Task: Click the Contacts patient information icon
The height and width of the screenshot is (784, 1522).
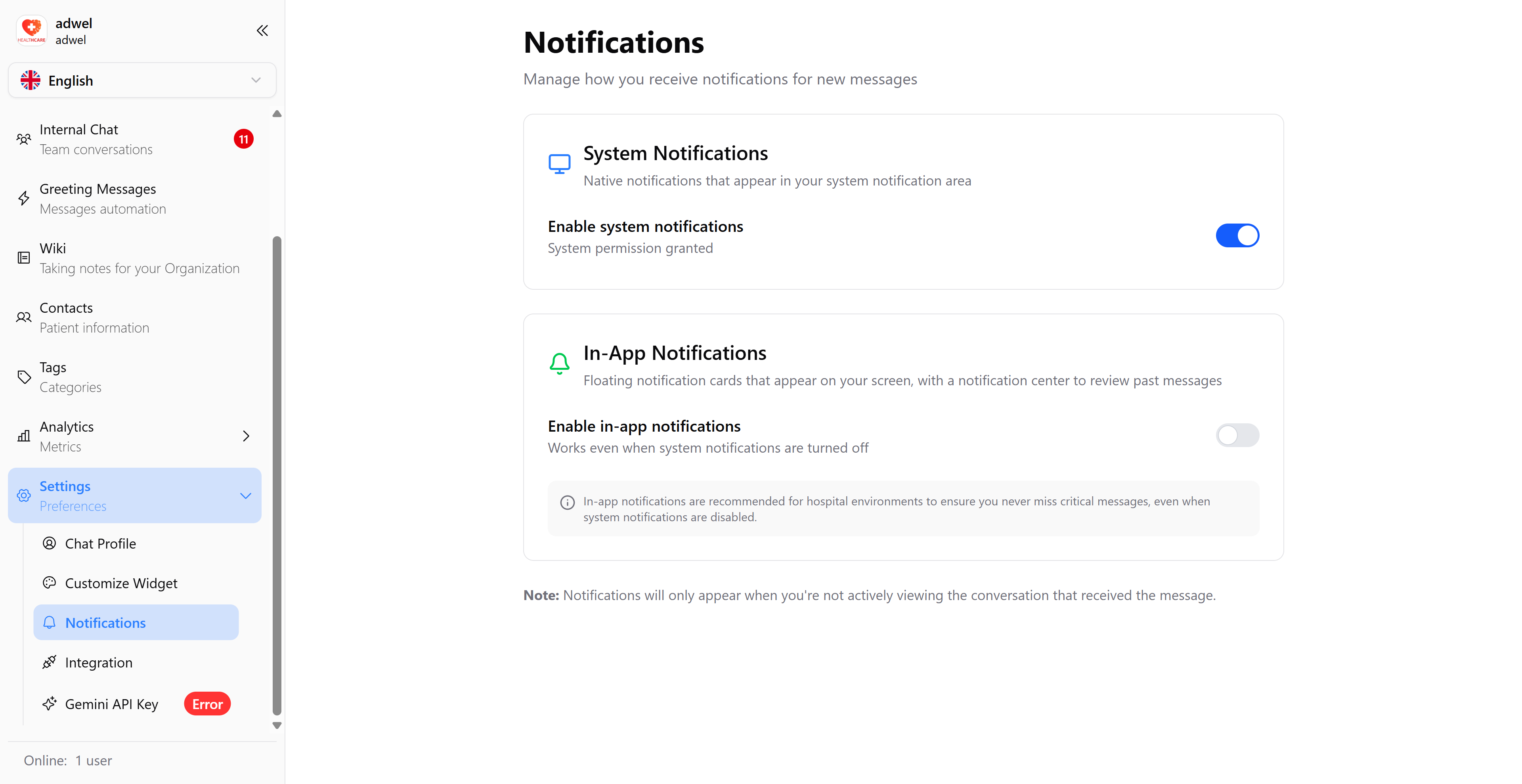Action: (x=24, y=317)
